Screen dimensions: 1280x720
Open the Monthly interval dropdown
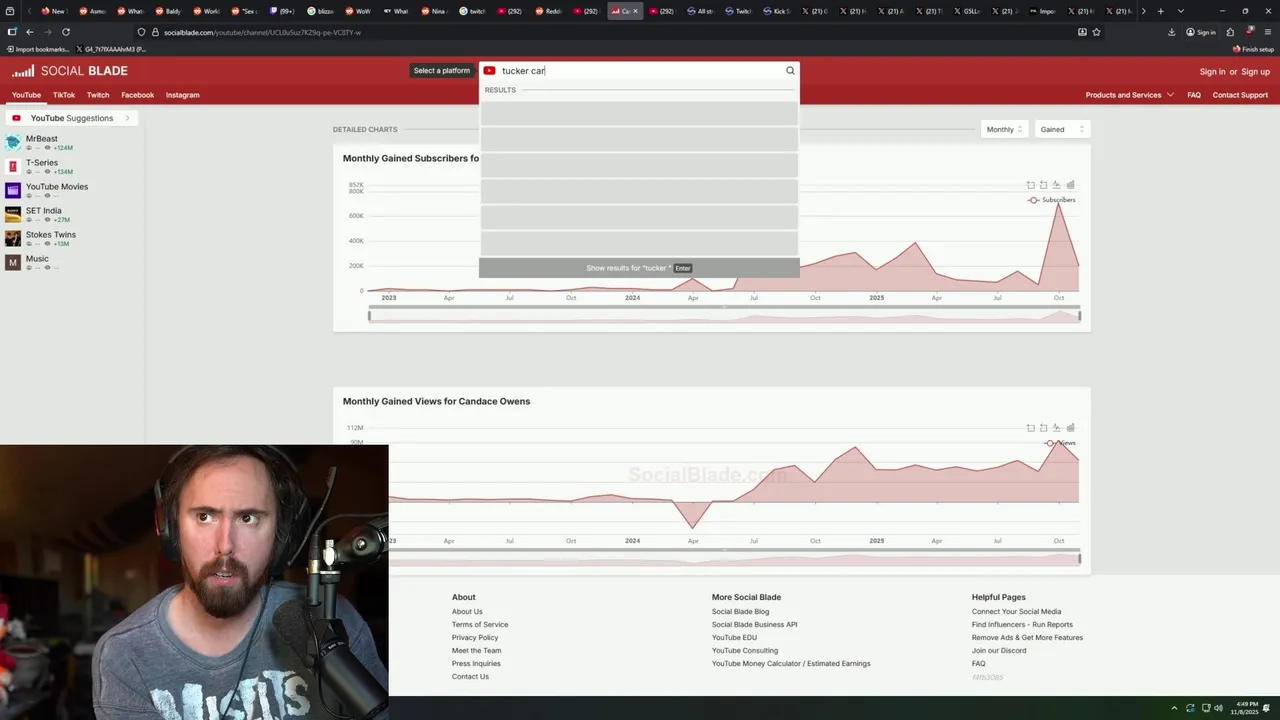click(1004, 129)
